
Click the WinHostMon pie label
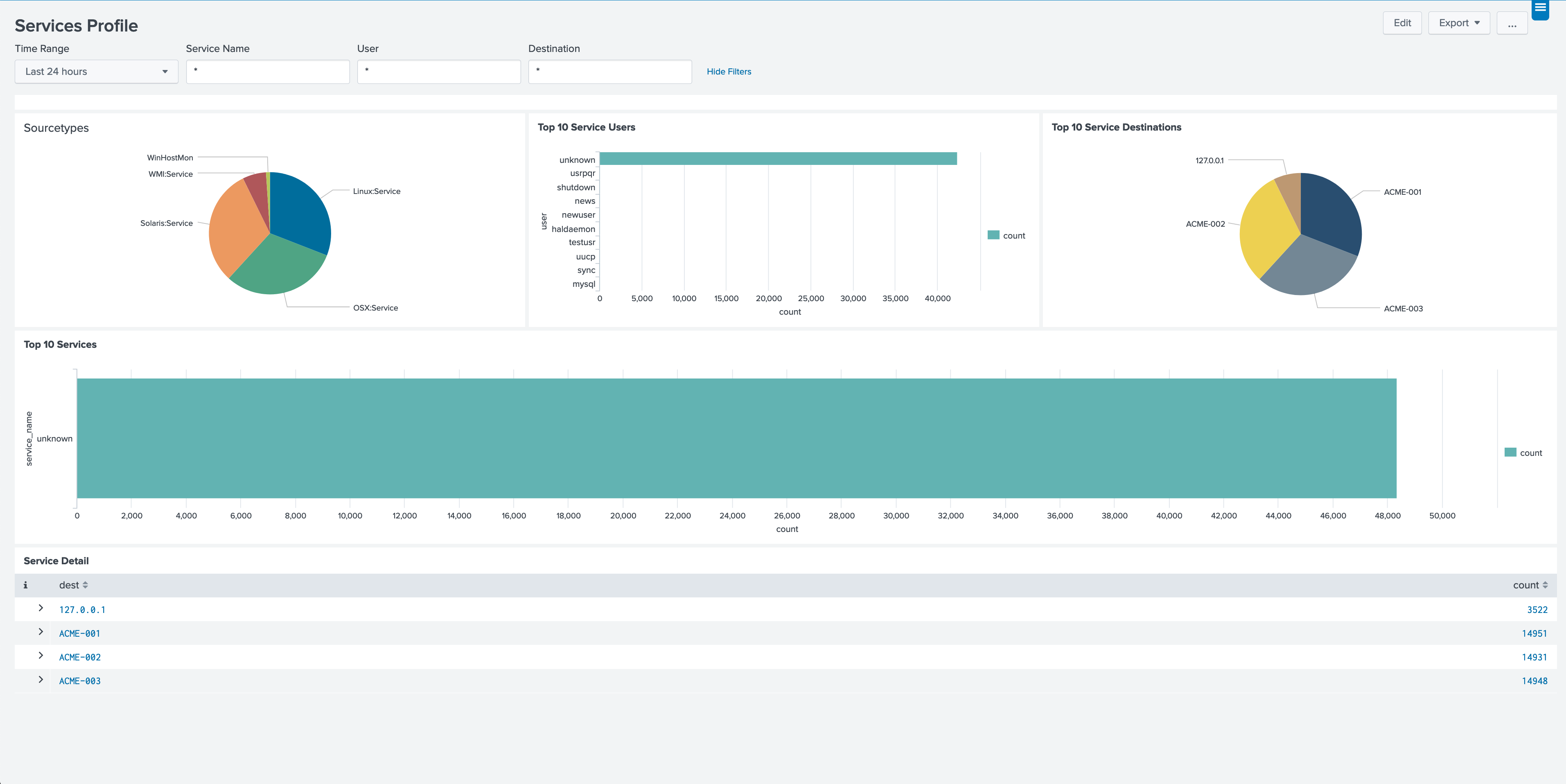(170, 158)
